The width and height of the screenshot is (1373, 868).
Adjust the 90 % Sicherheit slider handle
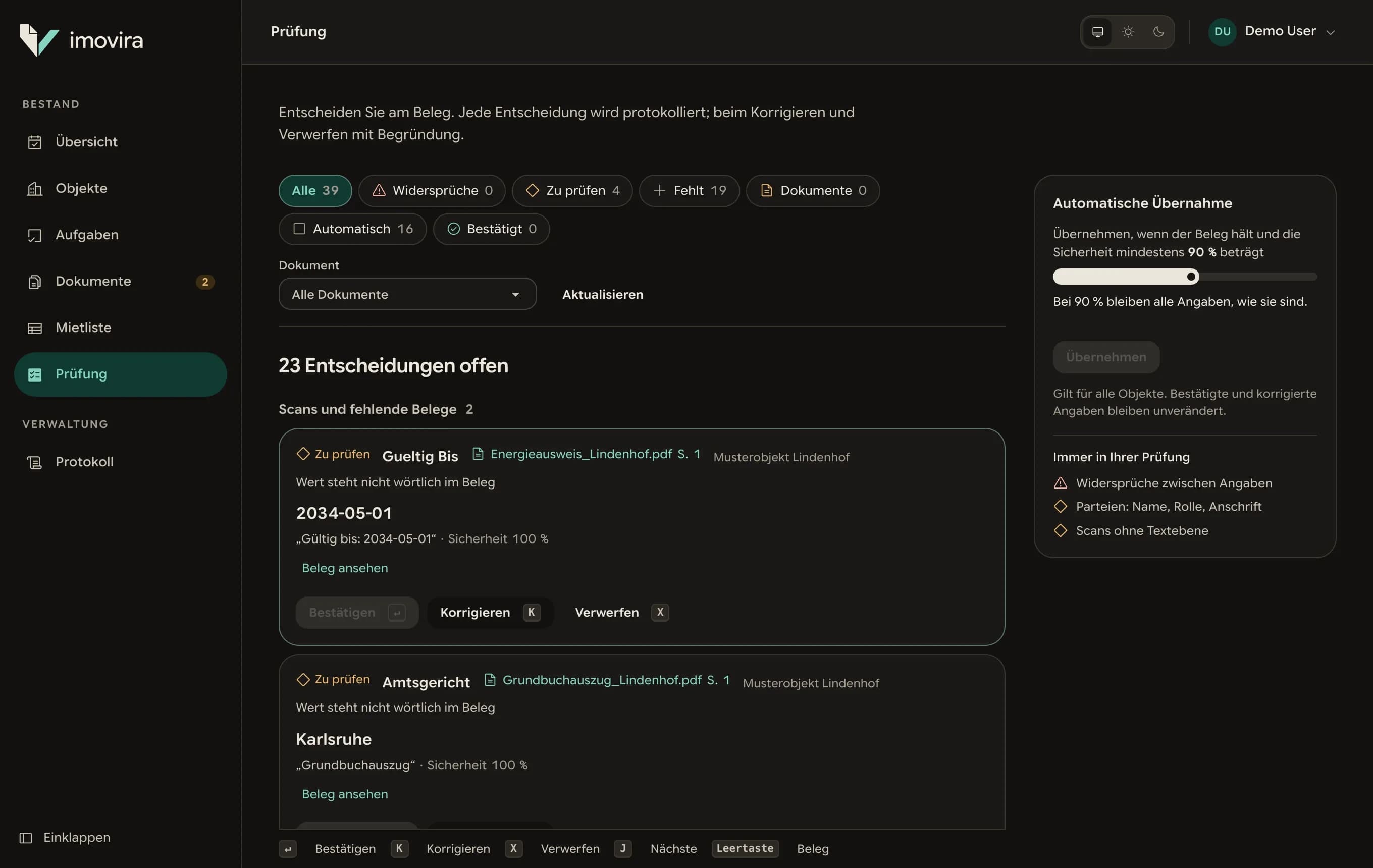[x=1191, y=277]
